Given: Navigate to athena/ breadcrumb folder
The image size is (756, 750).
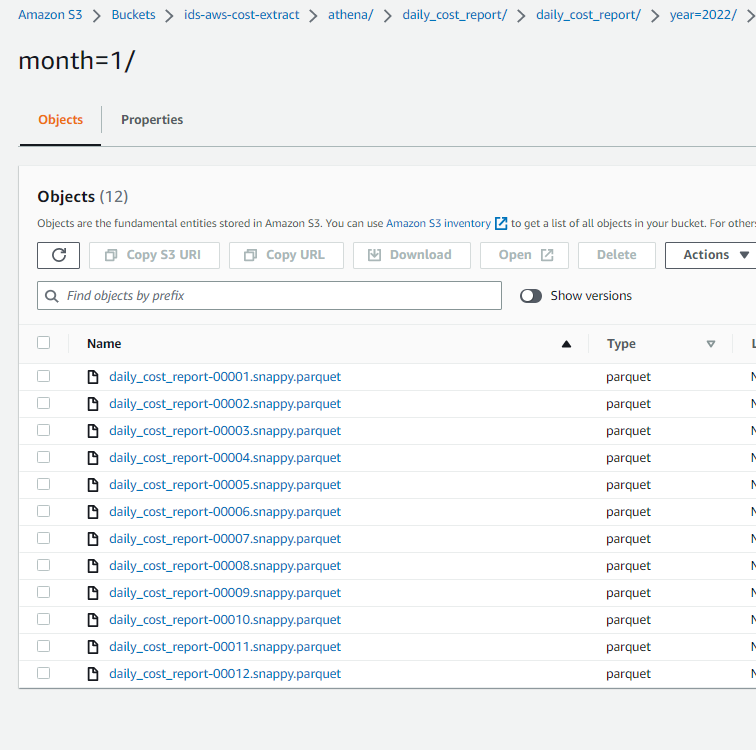Looking at the screenshot, I should point(351,15).
